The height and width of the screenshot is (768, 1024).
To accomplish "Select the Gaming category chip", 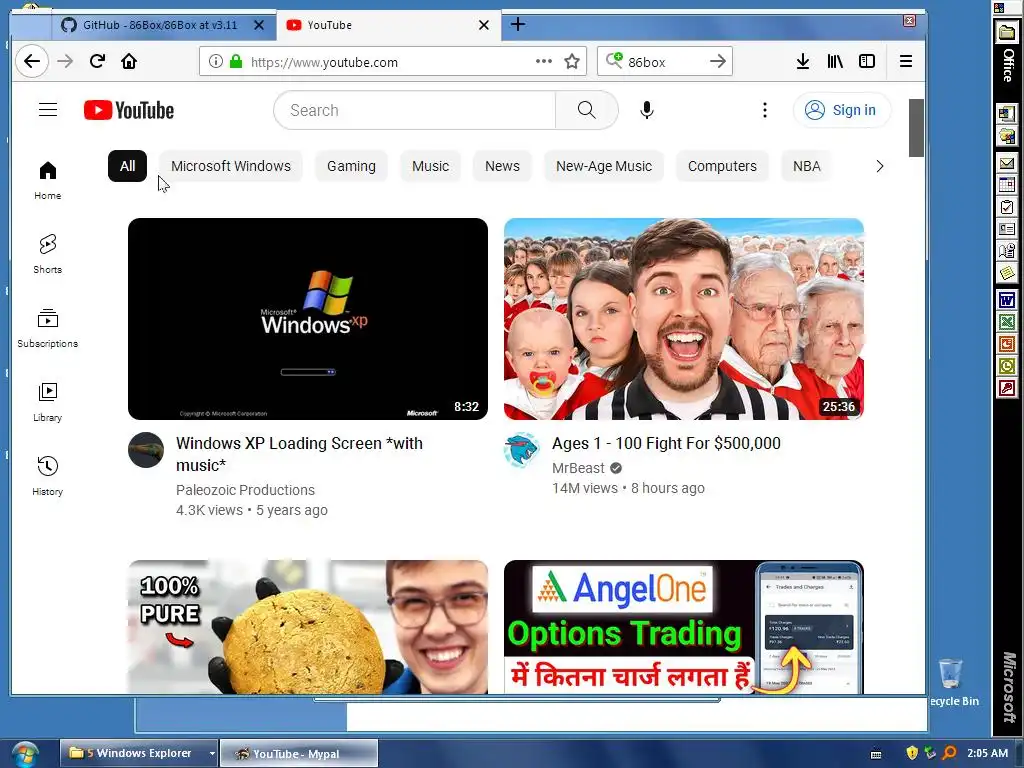I will (351, 166).
